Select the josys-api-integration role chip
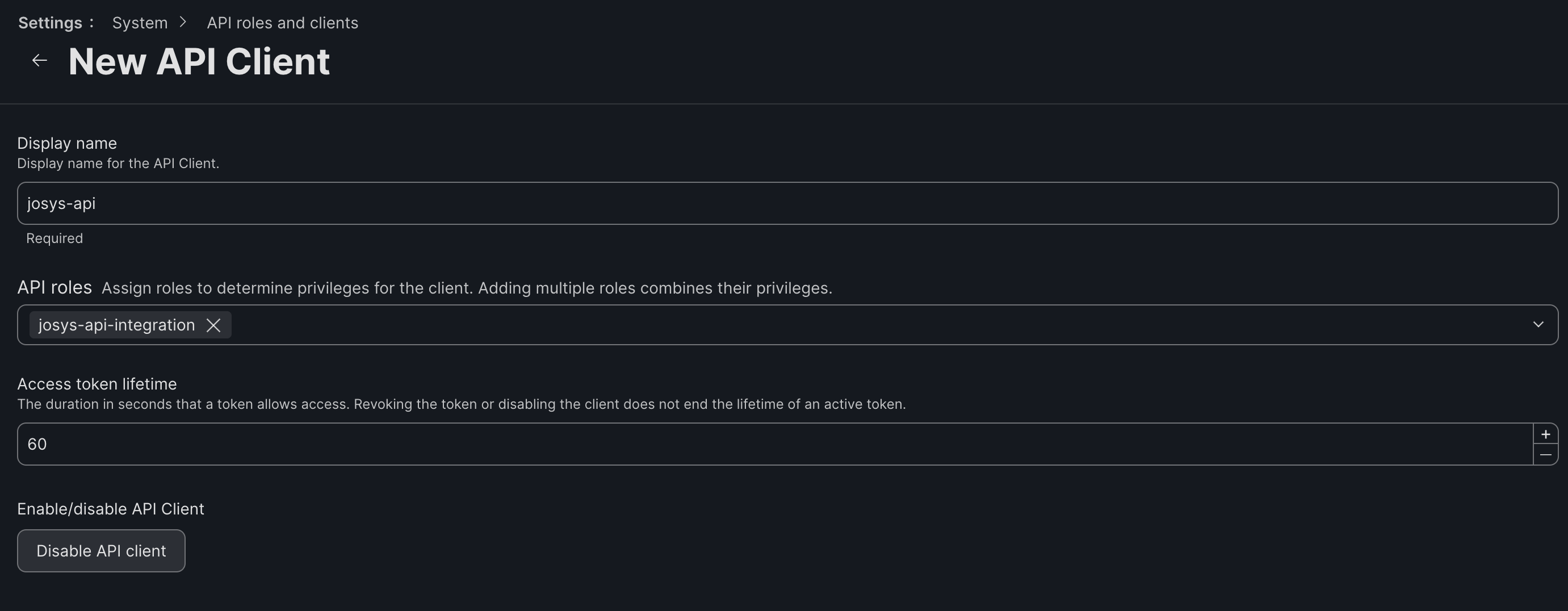 pyautogui.click(x=116, y=325)
